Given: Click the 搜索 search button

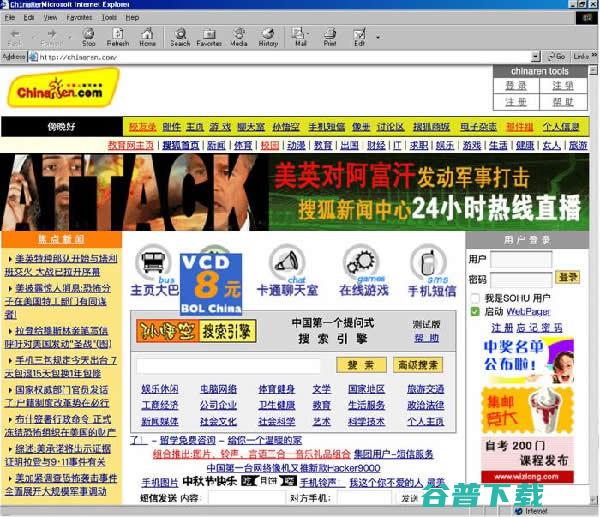Looking at the screenshot, I should point(361,365).
